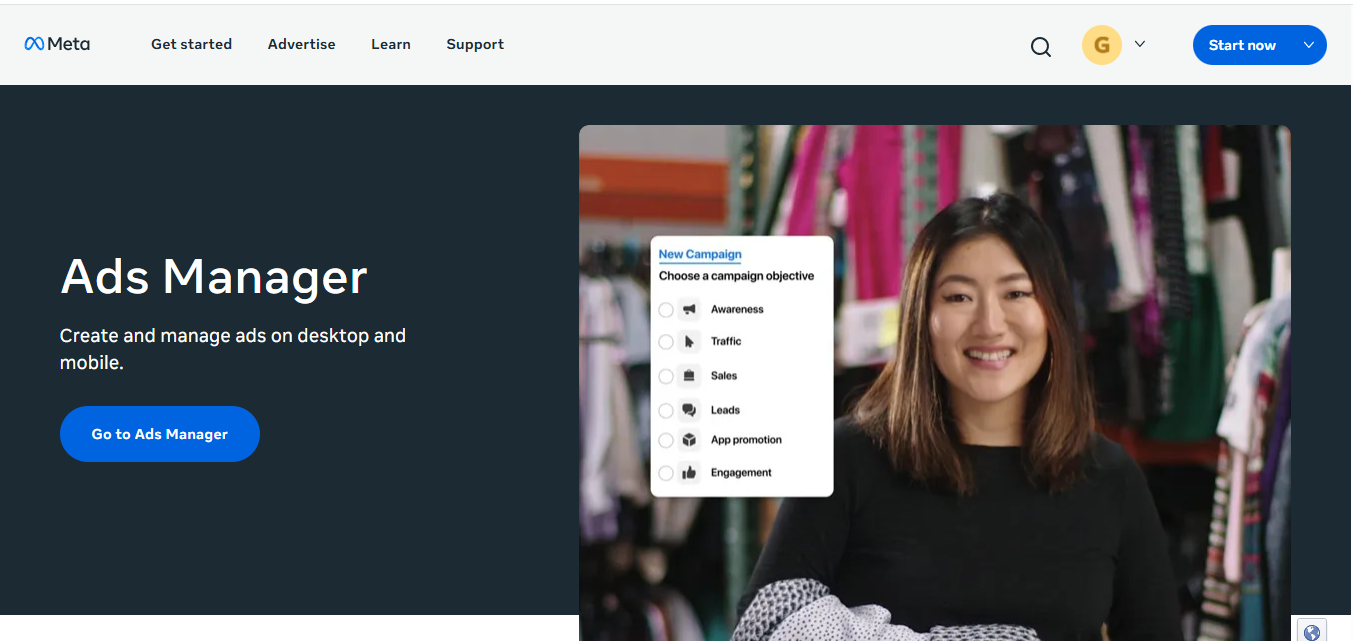Click the Sales bag icon
Viewport: 1353px width, 641px height.
point(689,376)
